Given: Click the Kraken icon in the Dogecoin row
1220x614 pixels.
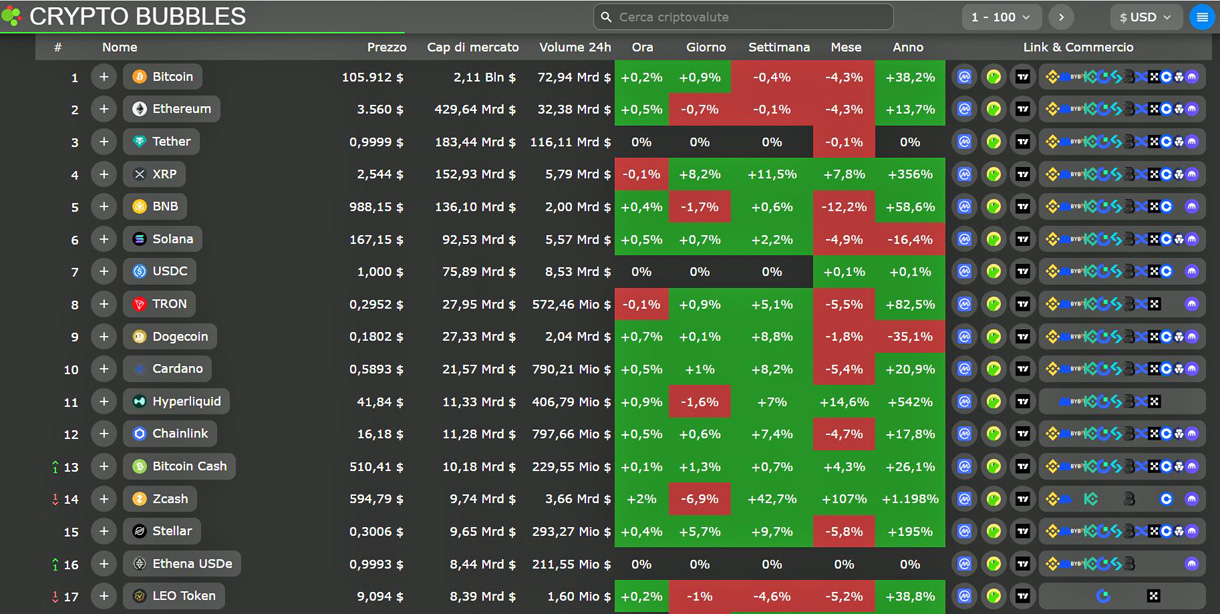Looking at the screenshot, I should (x=1192, y=336).
